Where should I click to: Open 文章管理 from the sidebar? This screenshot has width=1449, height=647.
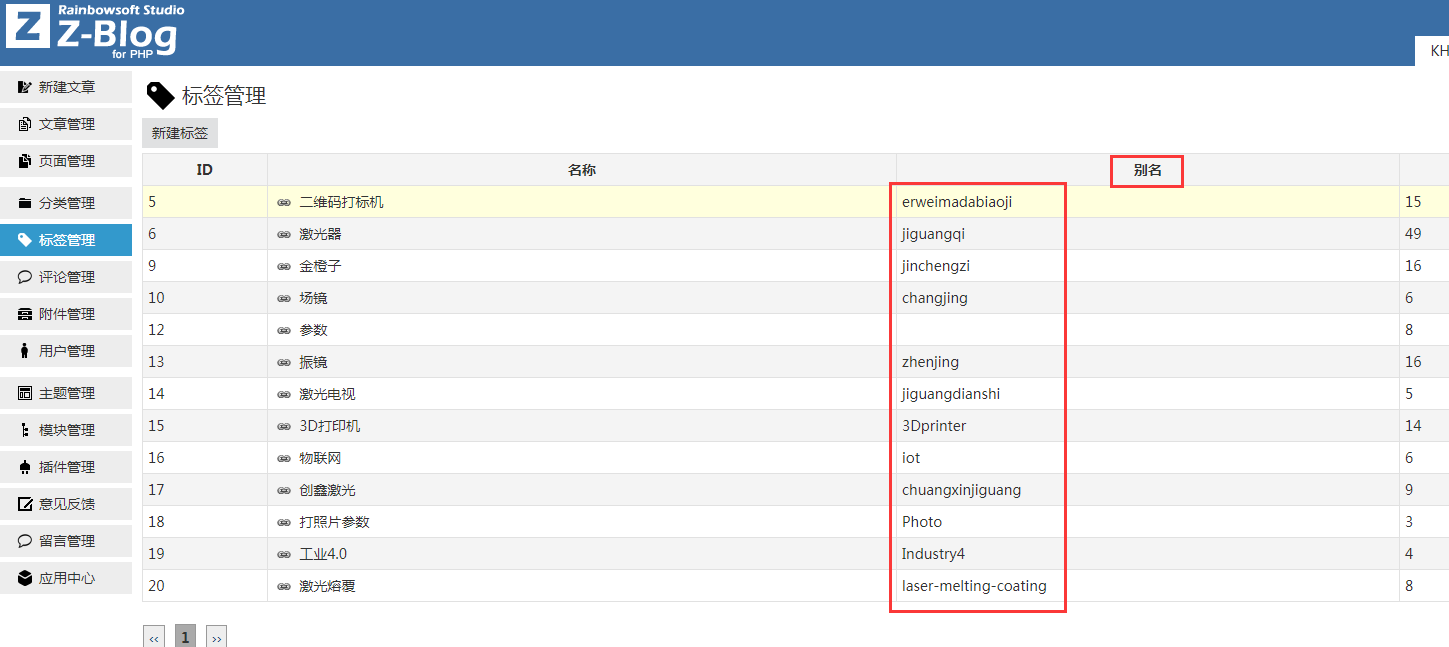[x=66, y=124]
